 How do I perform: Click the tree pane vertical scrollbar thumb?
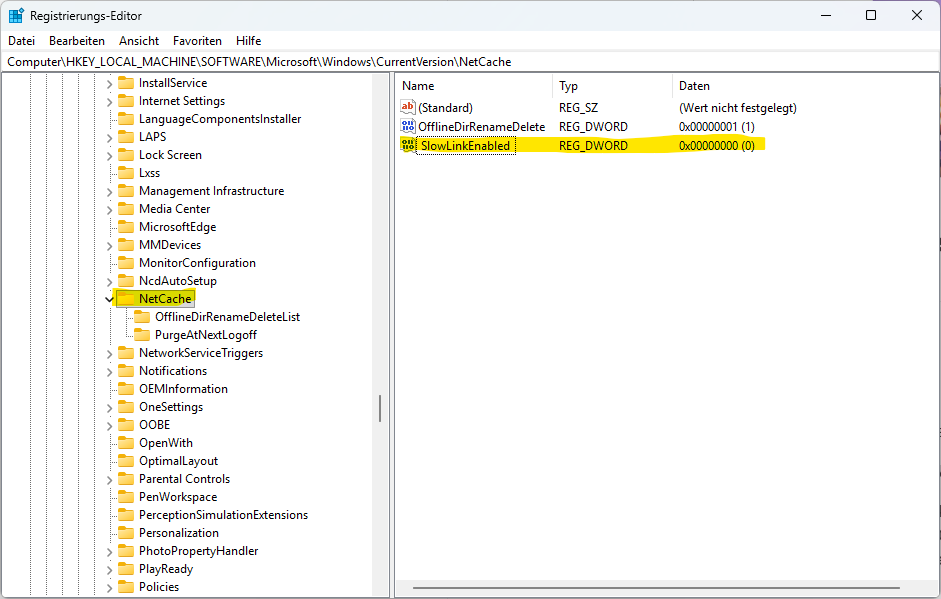pyautogui.click(x=379, y=408)
